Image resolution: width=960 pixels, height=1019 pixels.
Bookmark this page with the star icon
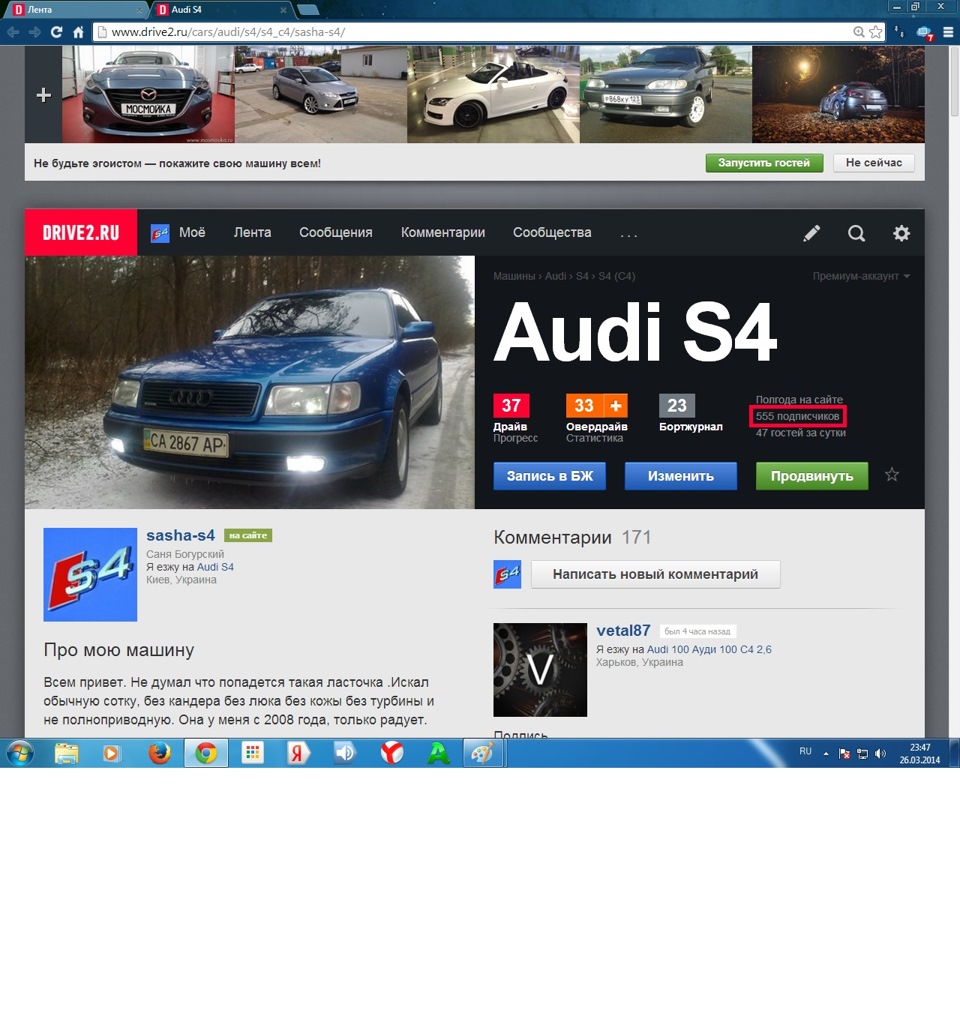point(876,32)
